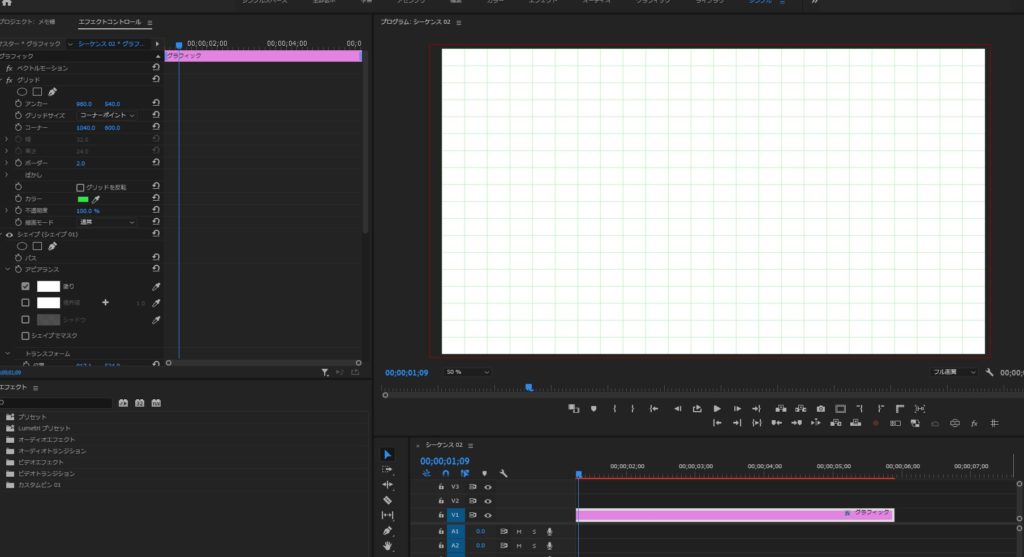The width and height of the screenshot is (1024, 557).
Task: Toggle animation stopwatch for Border
Action: pyautogui.click(x=18, y=163)
